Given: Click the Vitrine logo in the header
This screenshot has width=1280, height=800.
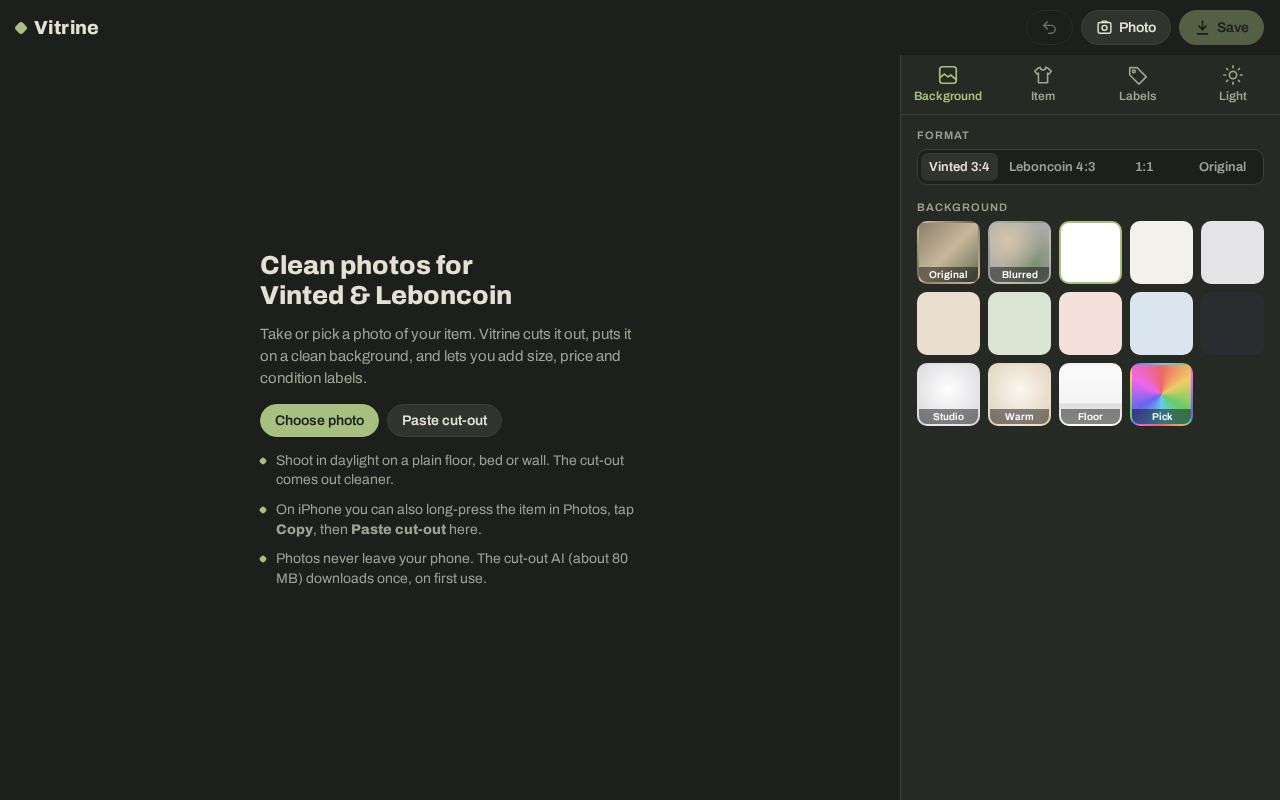Looking at the screenshot, I should pos(57,27).
